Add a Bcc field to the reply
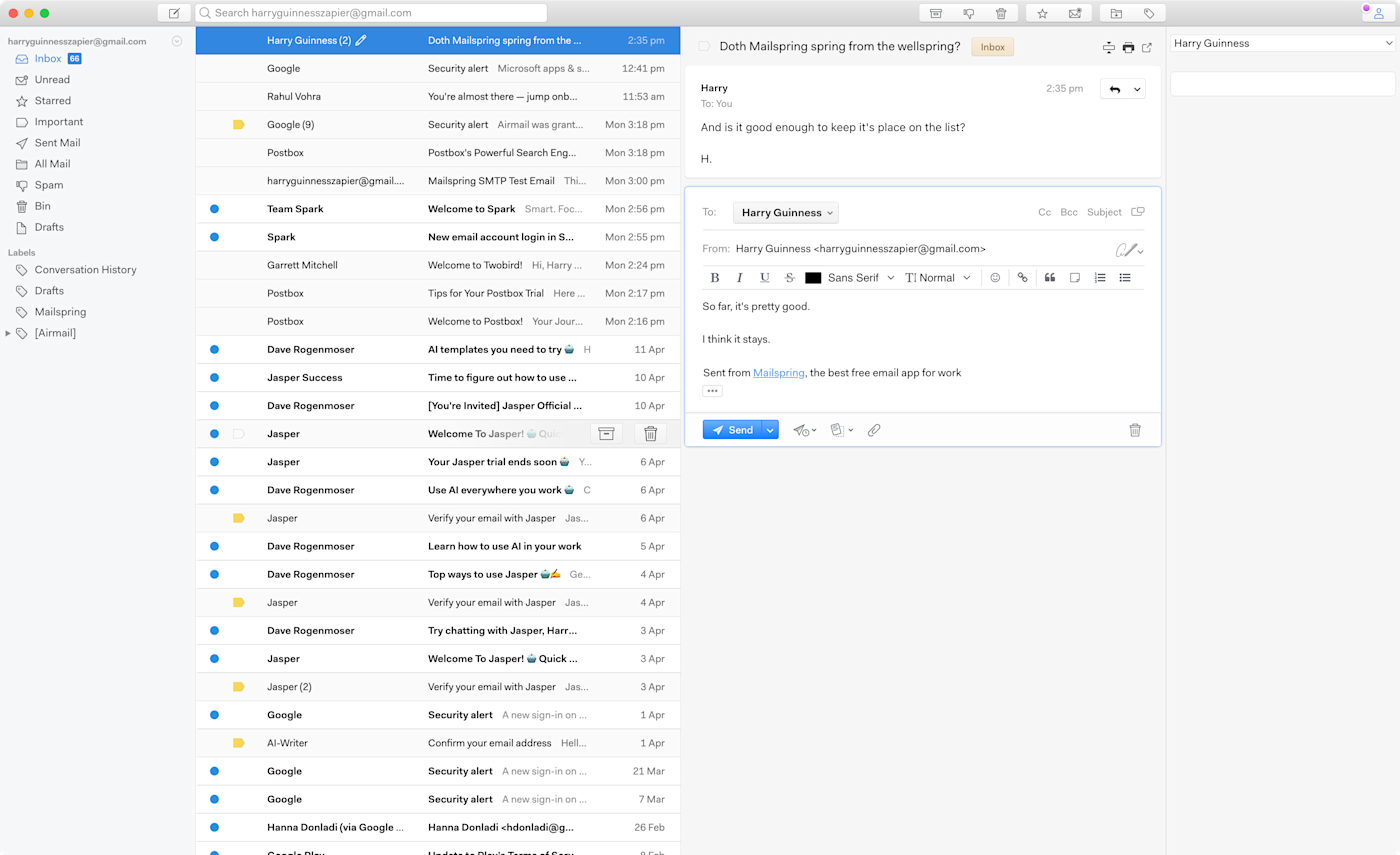 (1069, 212)
